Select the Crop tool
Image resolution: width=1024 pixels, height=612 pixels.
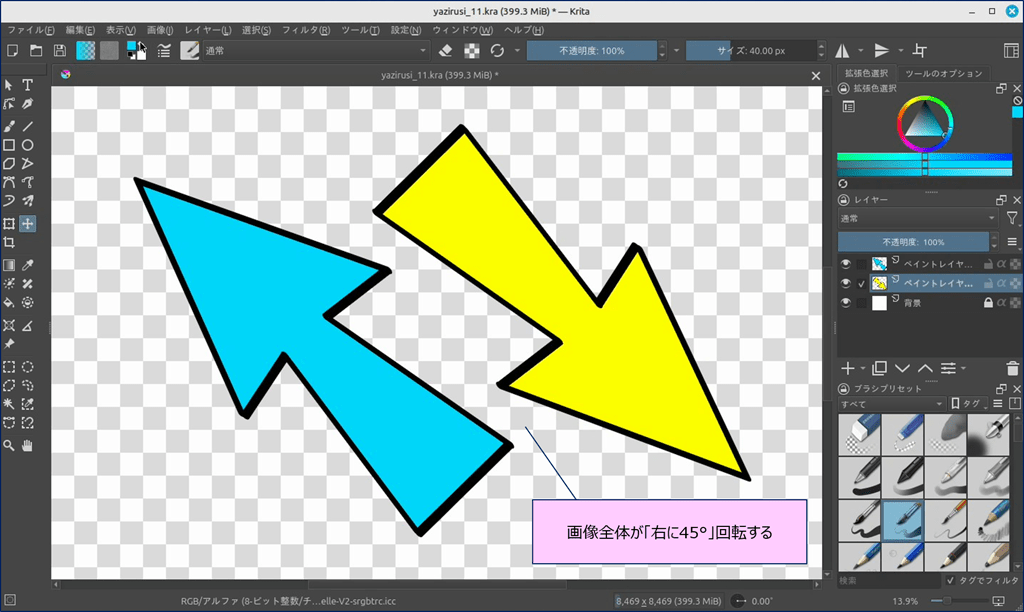pyautogui.click(x=9, y=243)
